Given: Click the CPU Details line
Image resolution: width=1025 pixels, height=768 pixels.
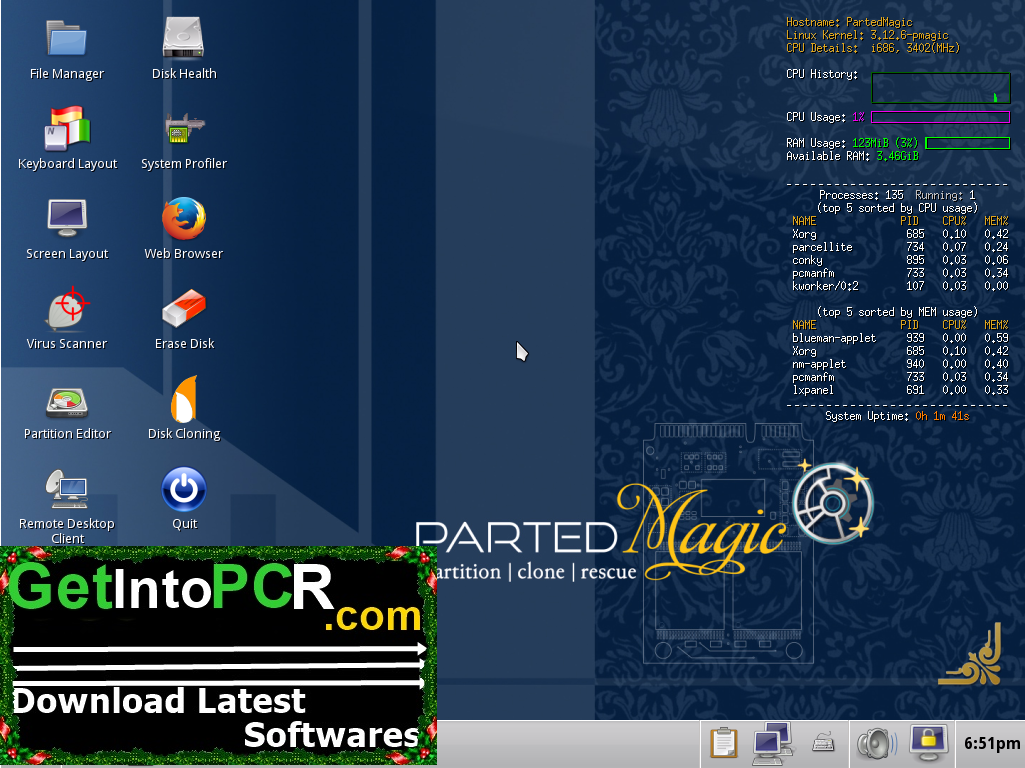Looking at the screenshot, I should coord(873,48).
